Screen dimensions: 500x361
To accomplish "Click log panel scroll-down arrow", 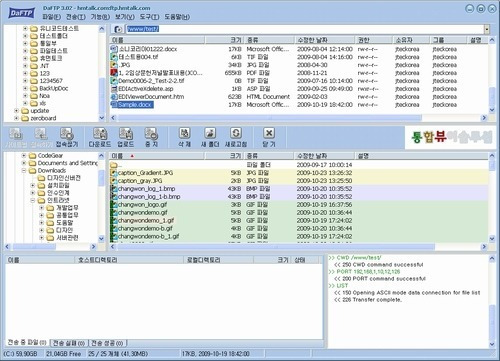I will pos(492,344).
